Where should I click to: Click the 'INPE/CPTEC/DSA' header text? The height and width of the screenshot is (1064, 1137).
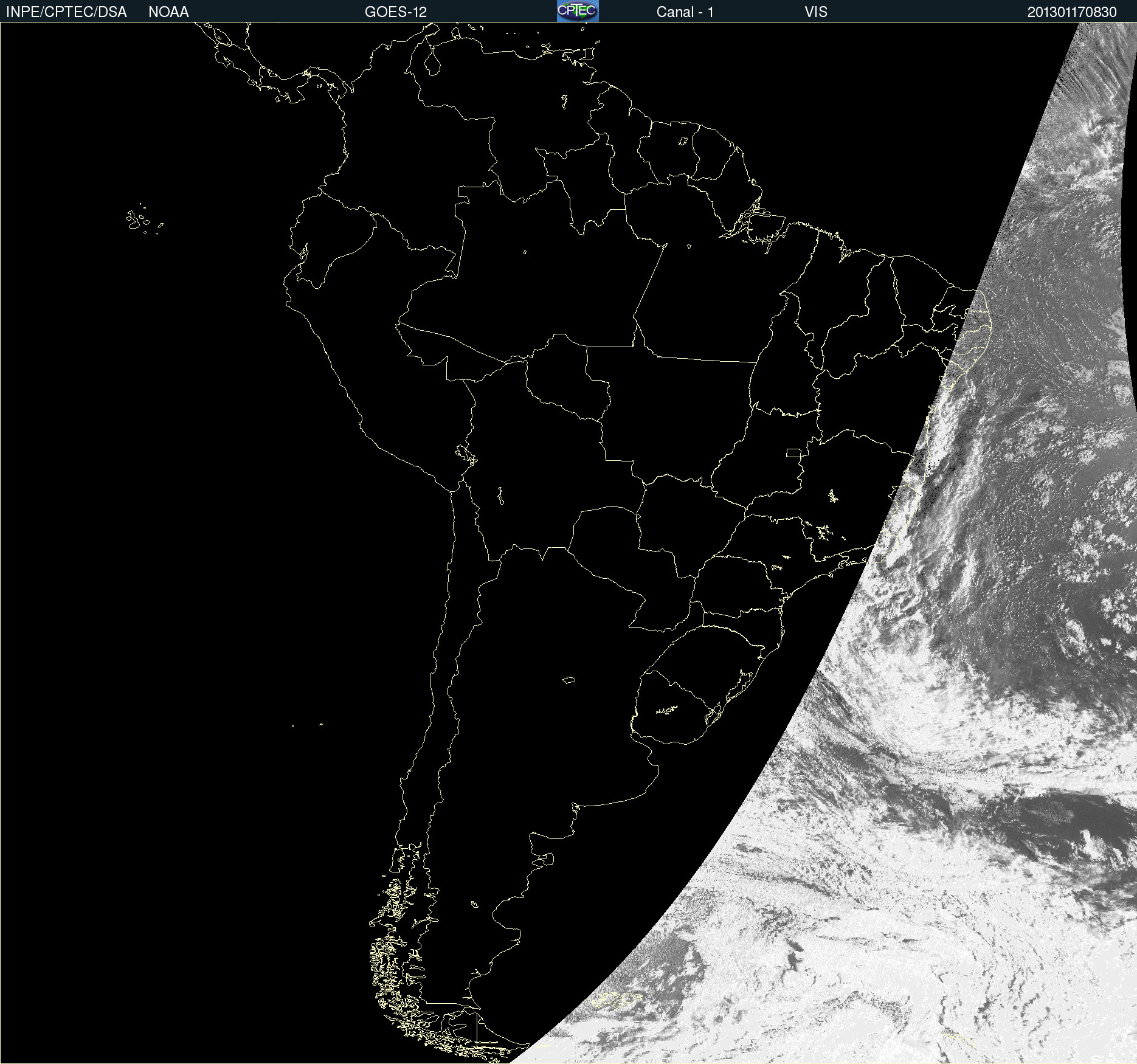[66, 12]
